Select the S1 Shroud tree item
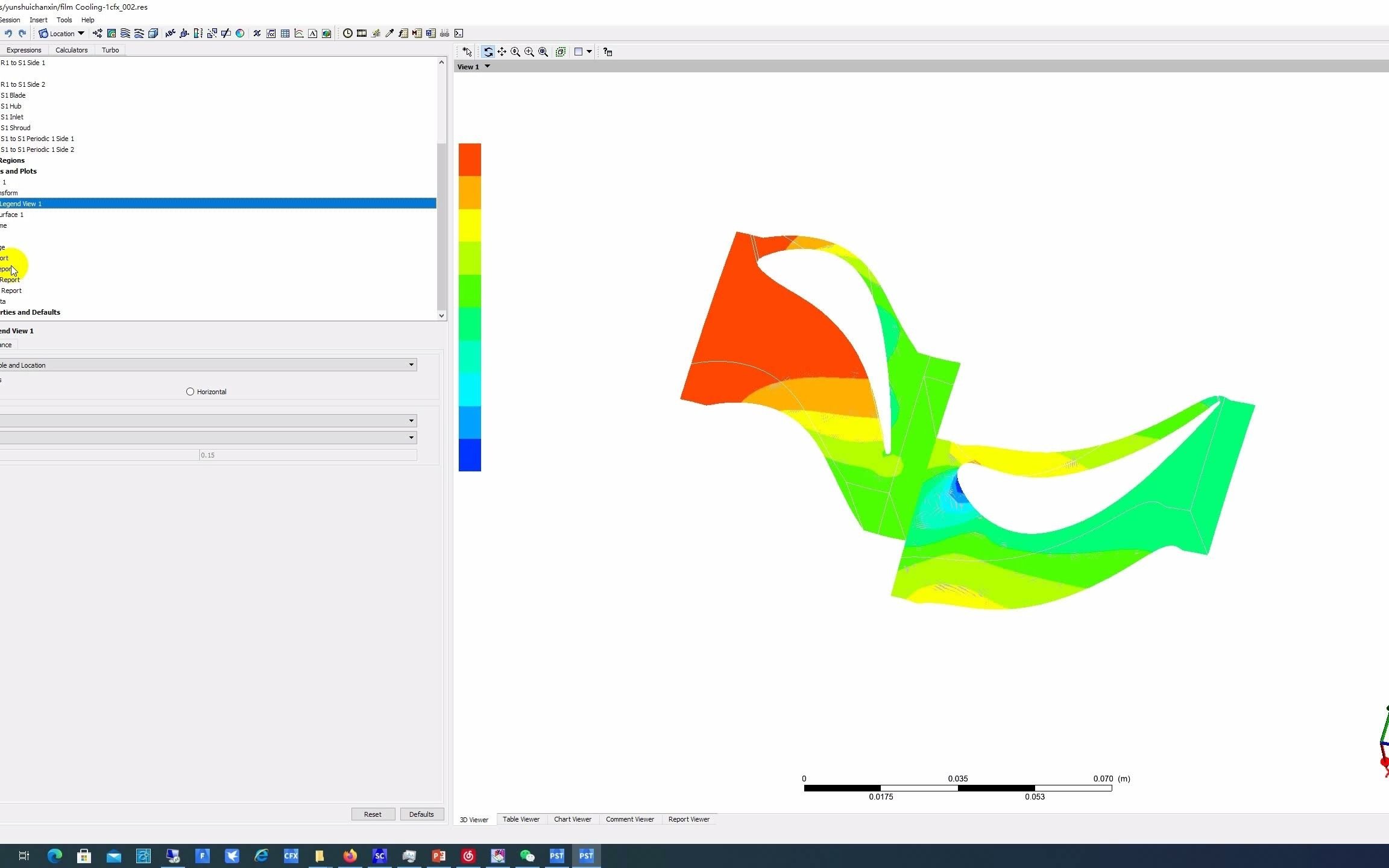This screenshot has width=1389, height=868. click(x=16, y=128)
